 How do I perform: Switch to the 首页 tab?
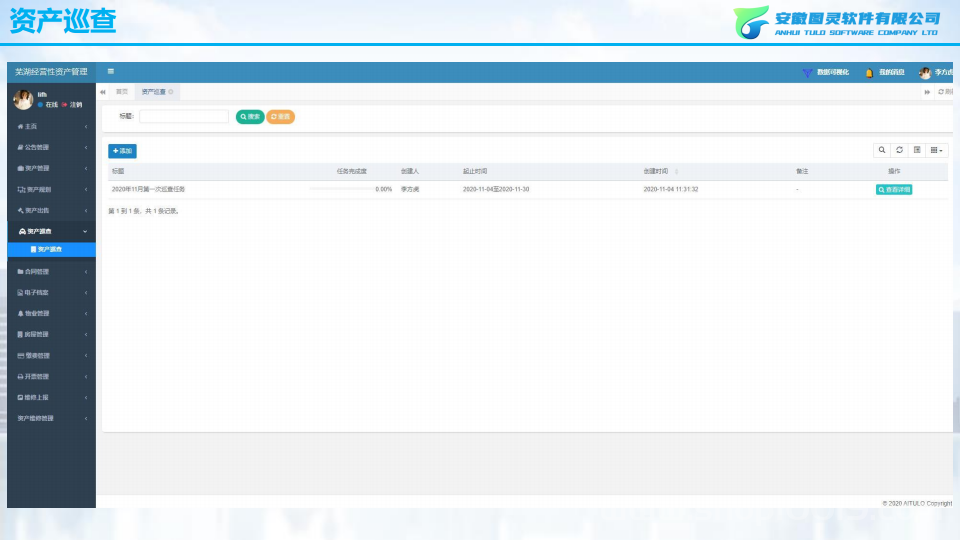(122, 92)
